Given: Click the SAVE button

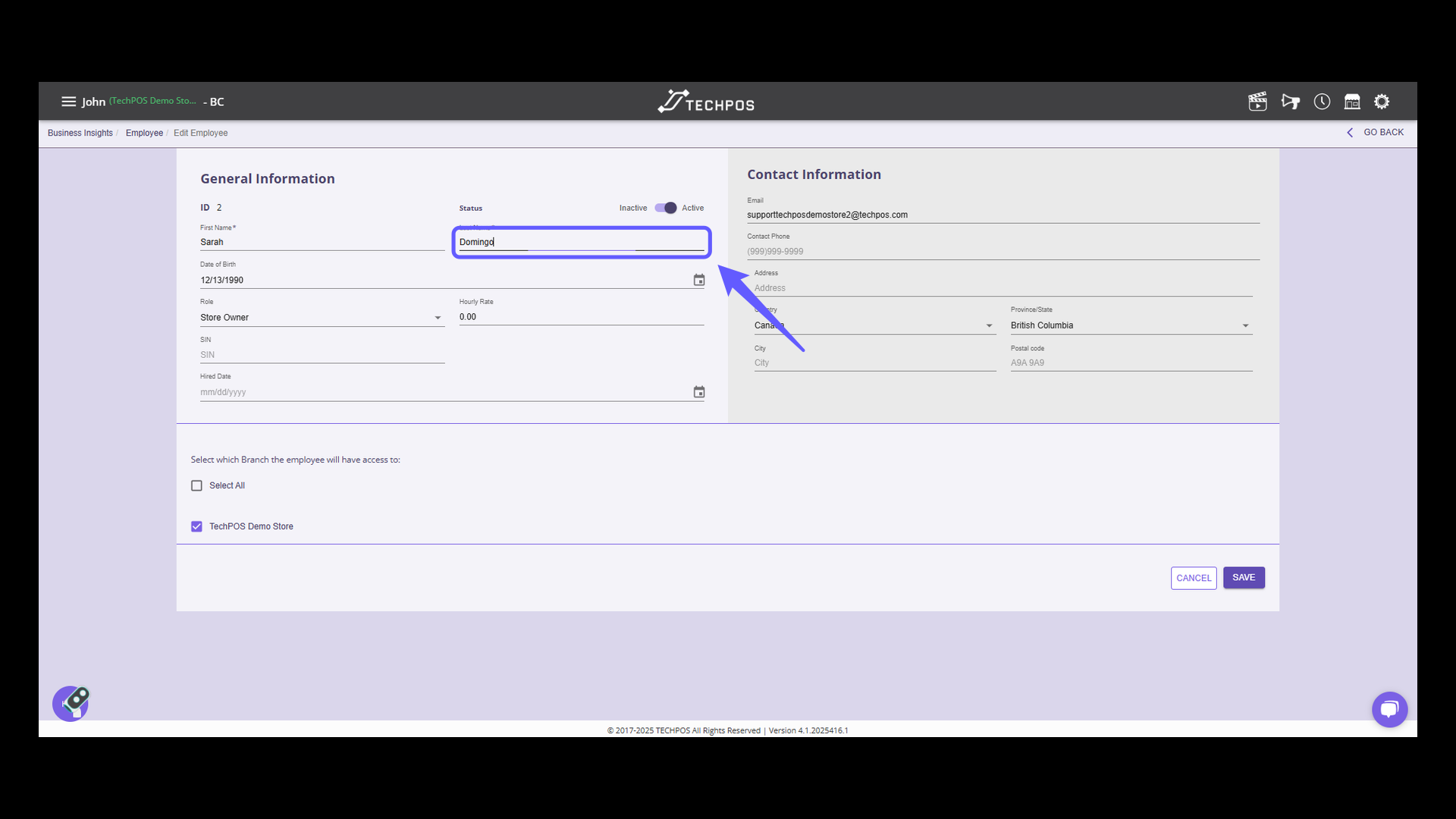Looking at the screenshot, I should pos(1243,578).
